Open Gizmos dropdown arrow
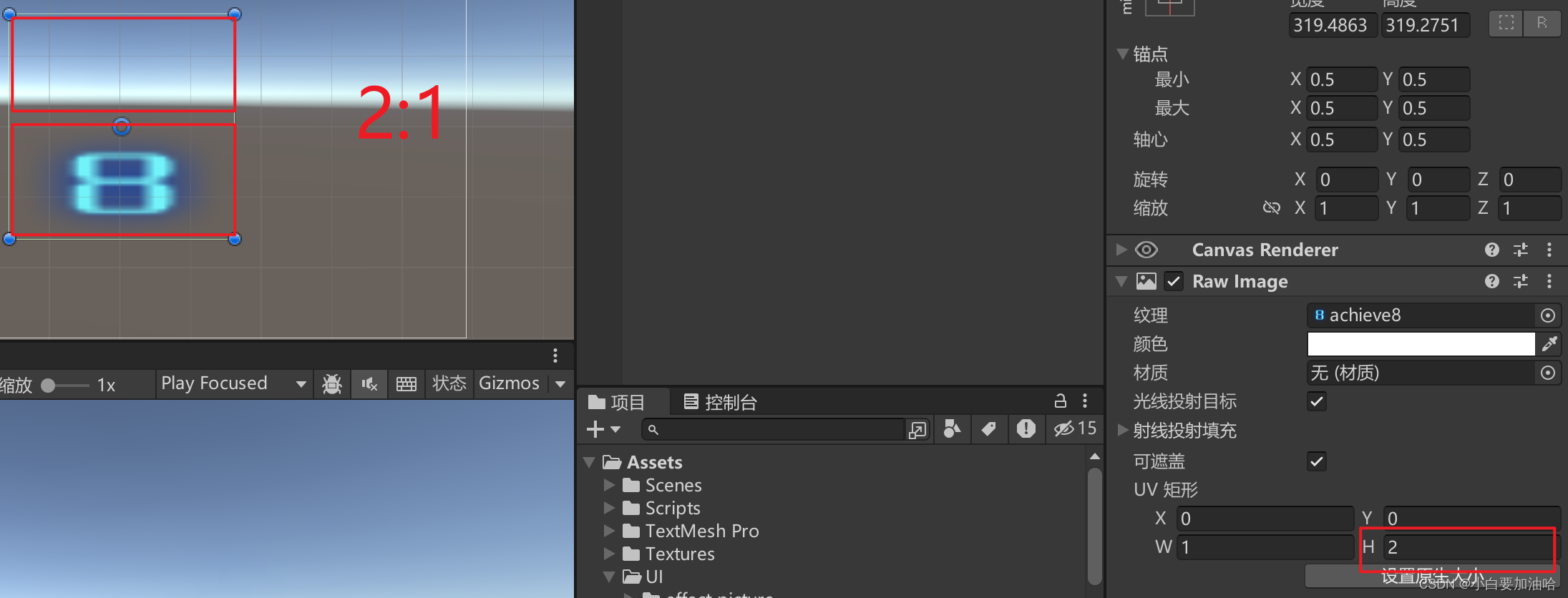 561,384
